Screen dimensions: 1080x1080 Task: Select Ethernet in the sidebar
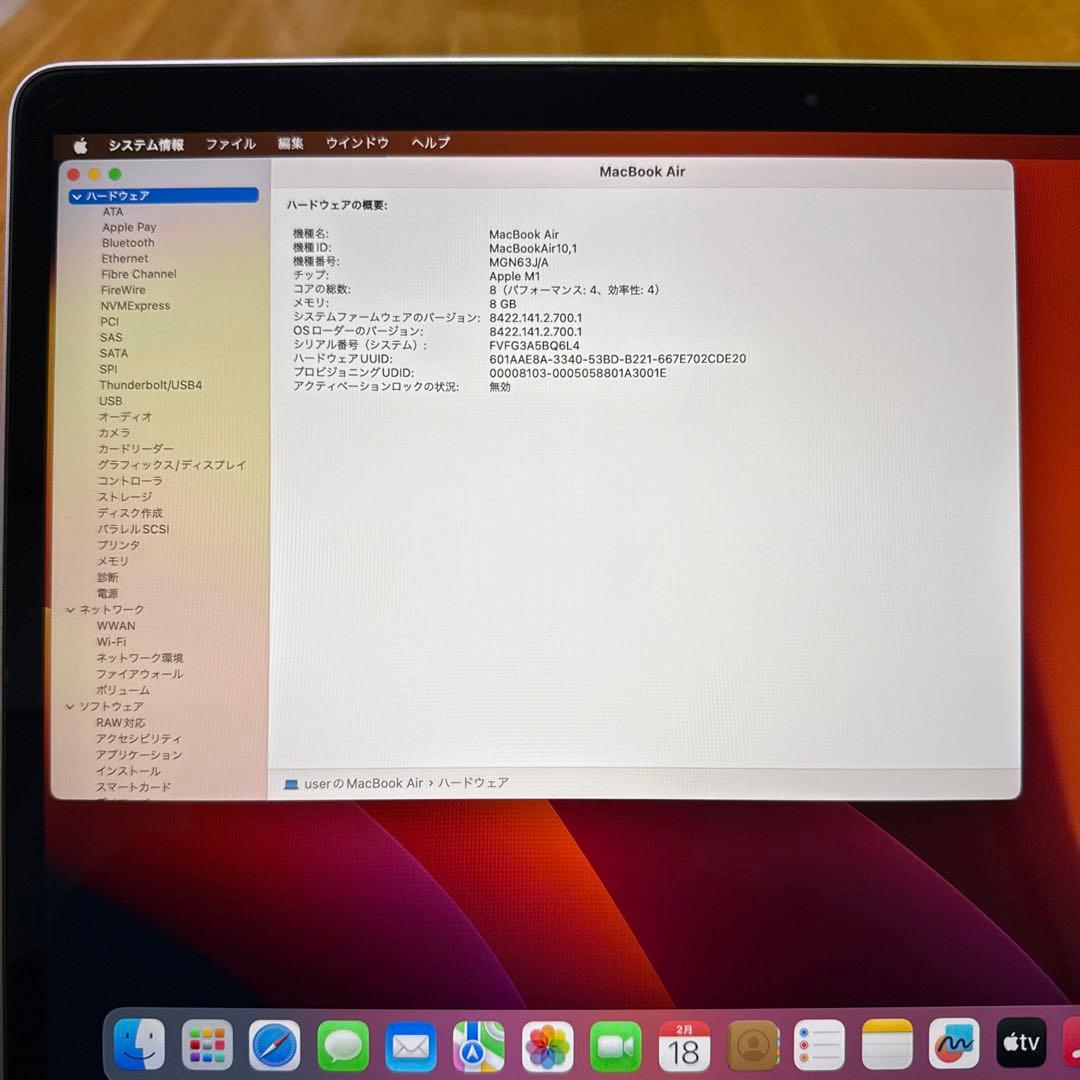tap(125, 259)
